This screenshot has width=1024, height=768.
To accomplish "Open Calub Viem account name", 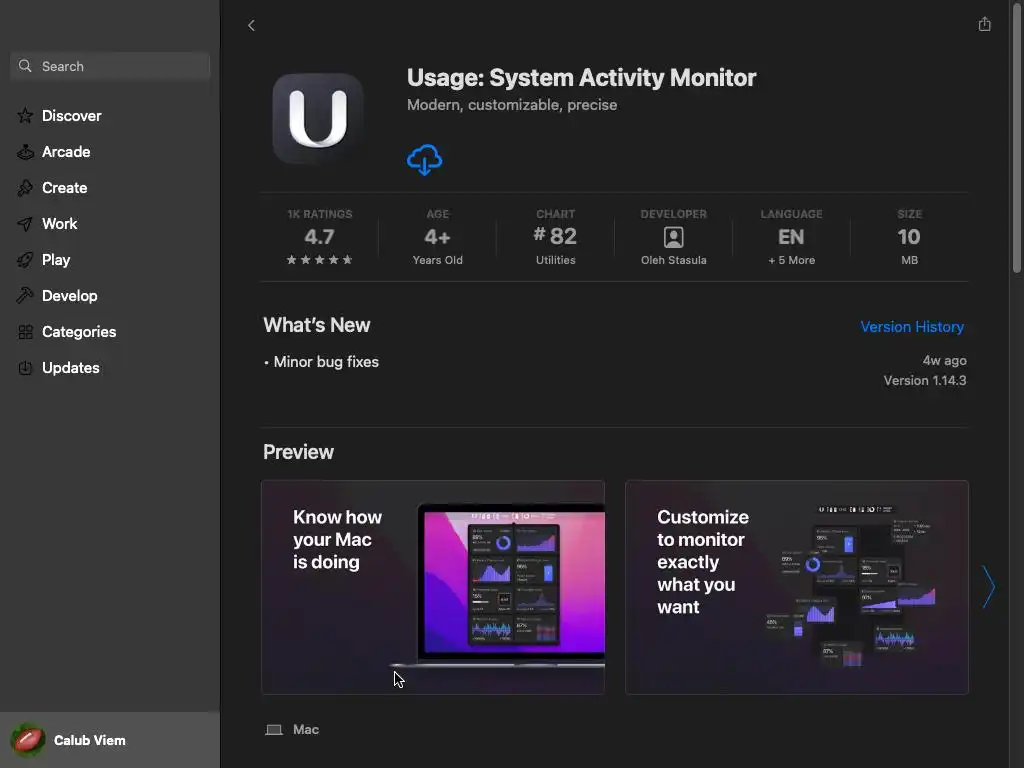I will pyautogui.click(x=89, y=740).
